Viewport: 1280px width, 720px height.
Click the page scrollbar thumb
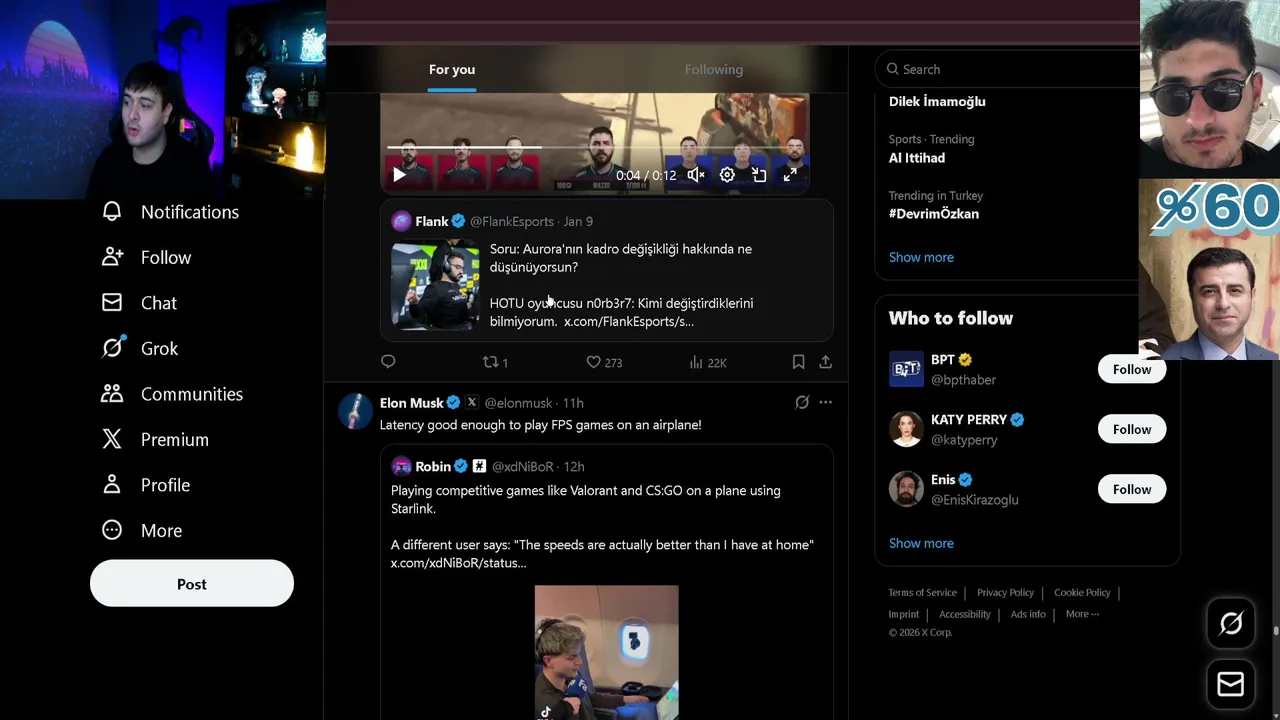(x=1275, y=631)
